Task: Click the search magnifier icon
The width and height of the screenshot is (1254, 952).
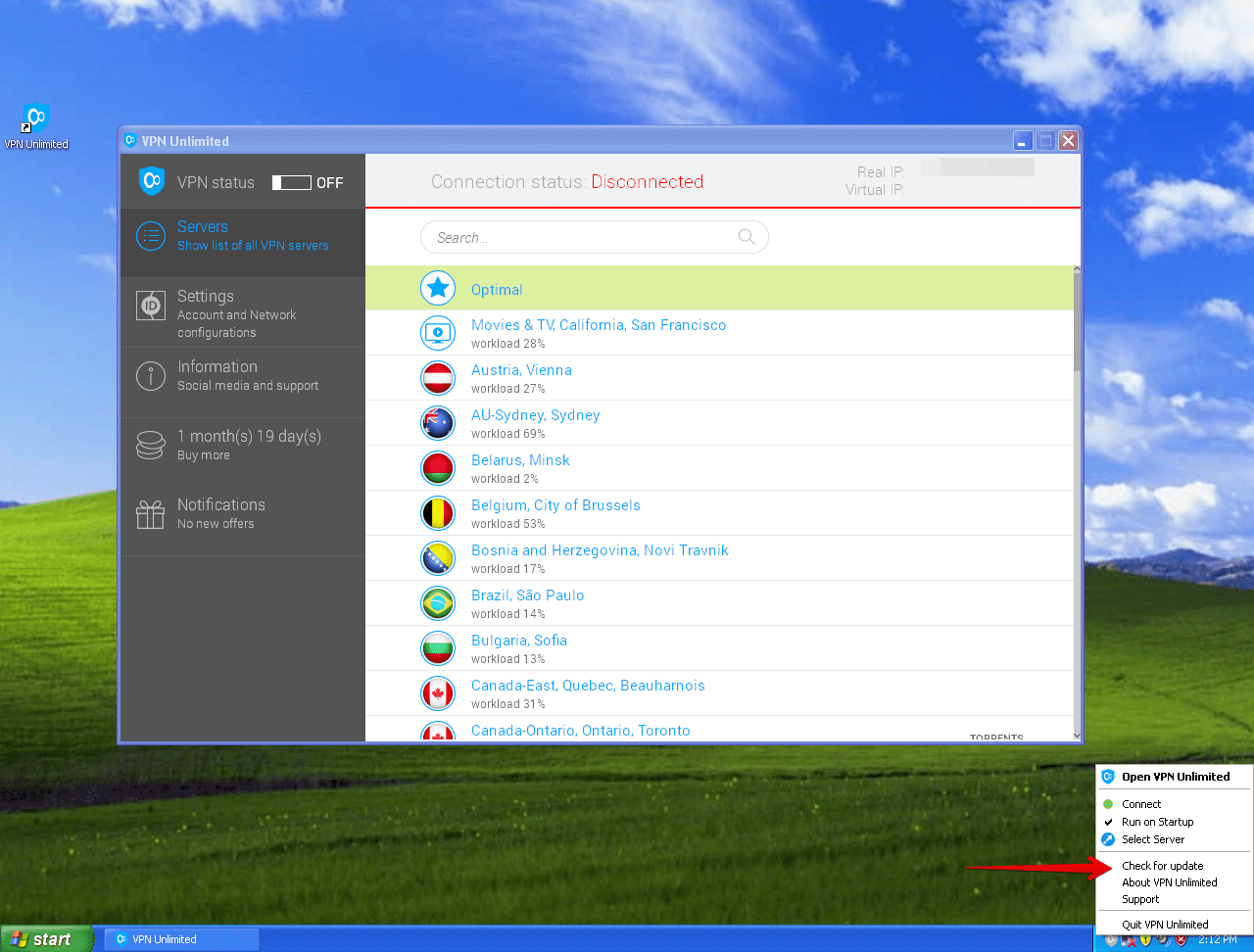Action: [746, 237]
